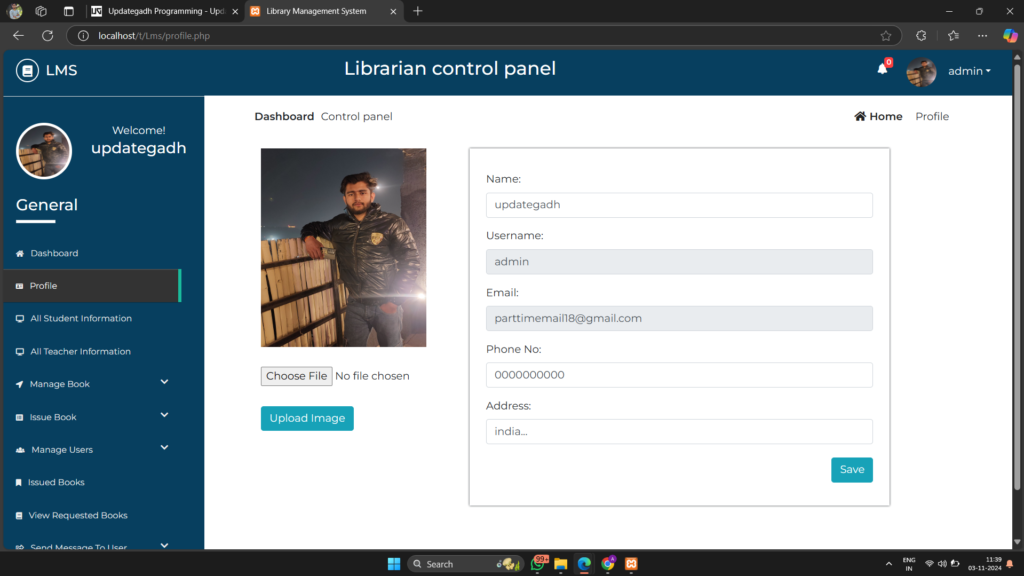Open the admin dropdown menu
Viewport: 1024px width, 576px height.
pos(969,71)
